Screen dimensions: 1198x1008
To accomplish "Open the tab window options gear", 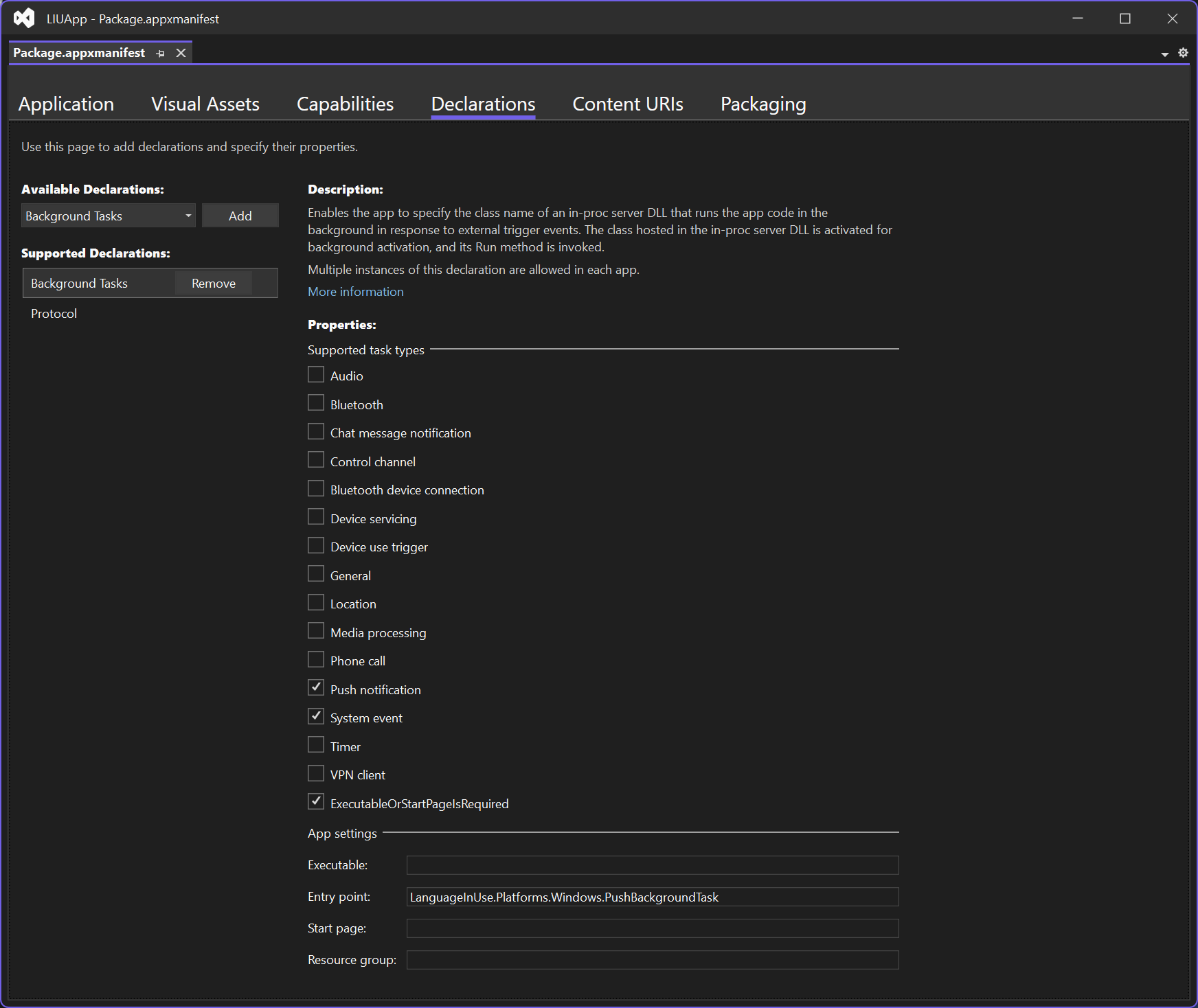I will tap(1183, 53).
